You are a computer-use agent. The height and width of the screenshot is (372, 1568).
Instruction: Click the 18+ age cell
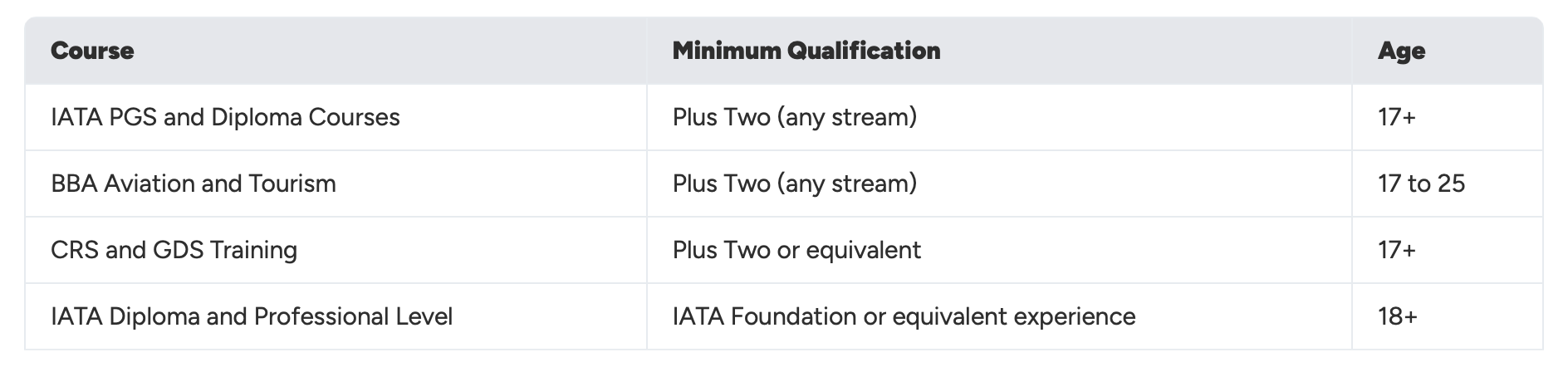[x=1397, y=316]
